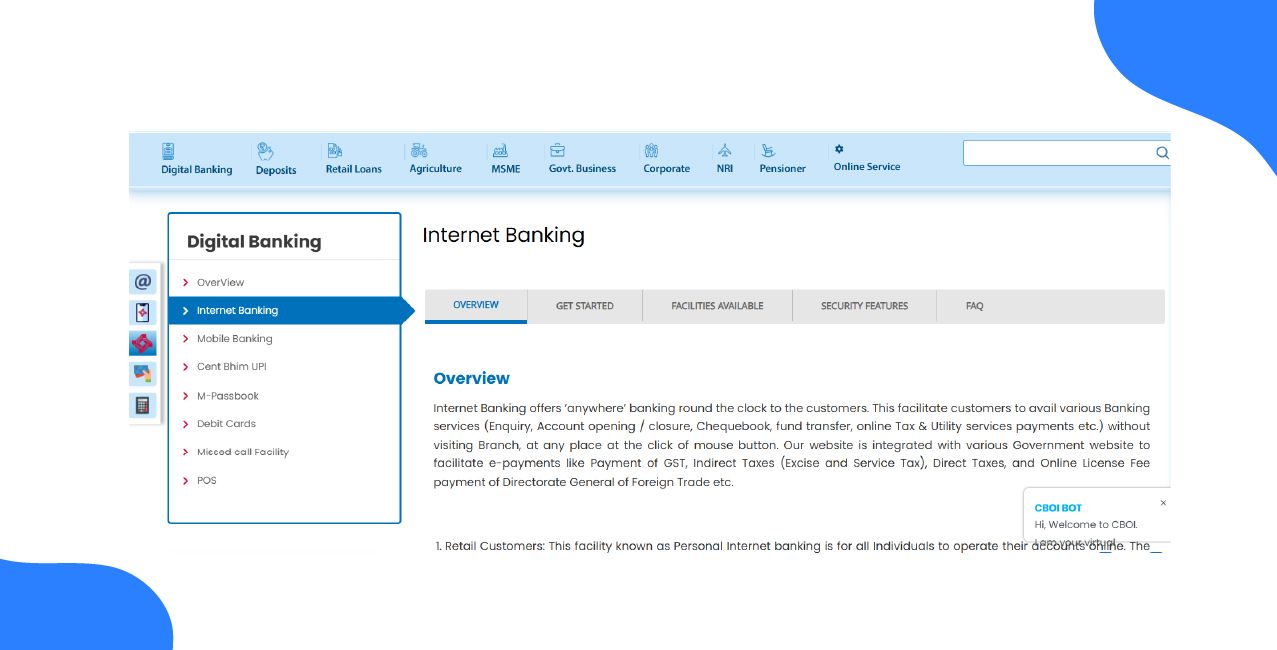Viewport: 1277px width, 650px height.
Task: Open the Retail Loans menu
Action: pyautogui.click(x=353, y=169)
